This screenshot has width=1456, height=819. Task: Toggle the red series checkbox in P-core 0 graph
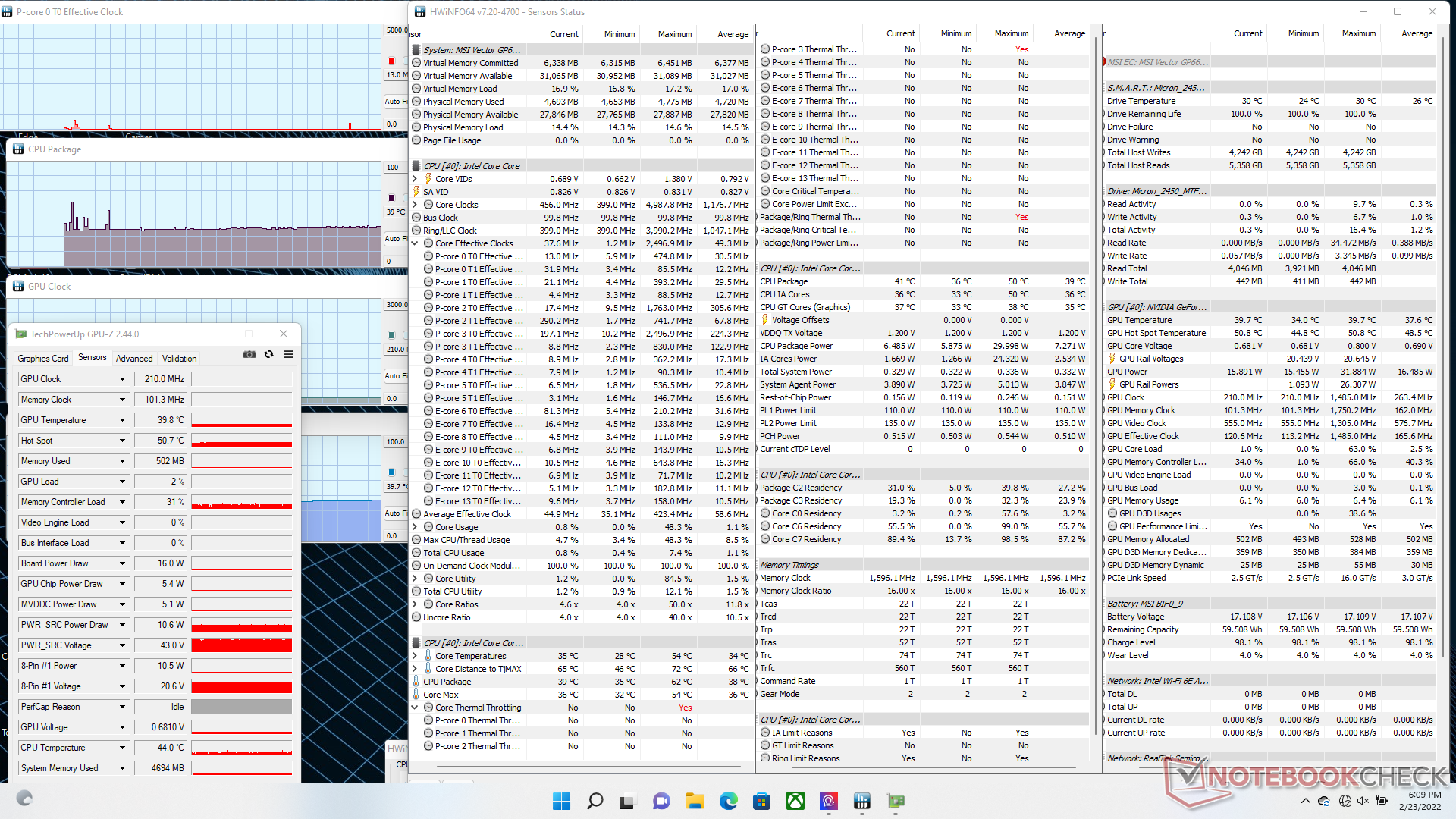392,61
